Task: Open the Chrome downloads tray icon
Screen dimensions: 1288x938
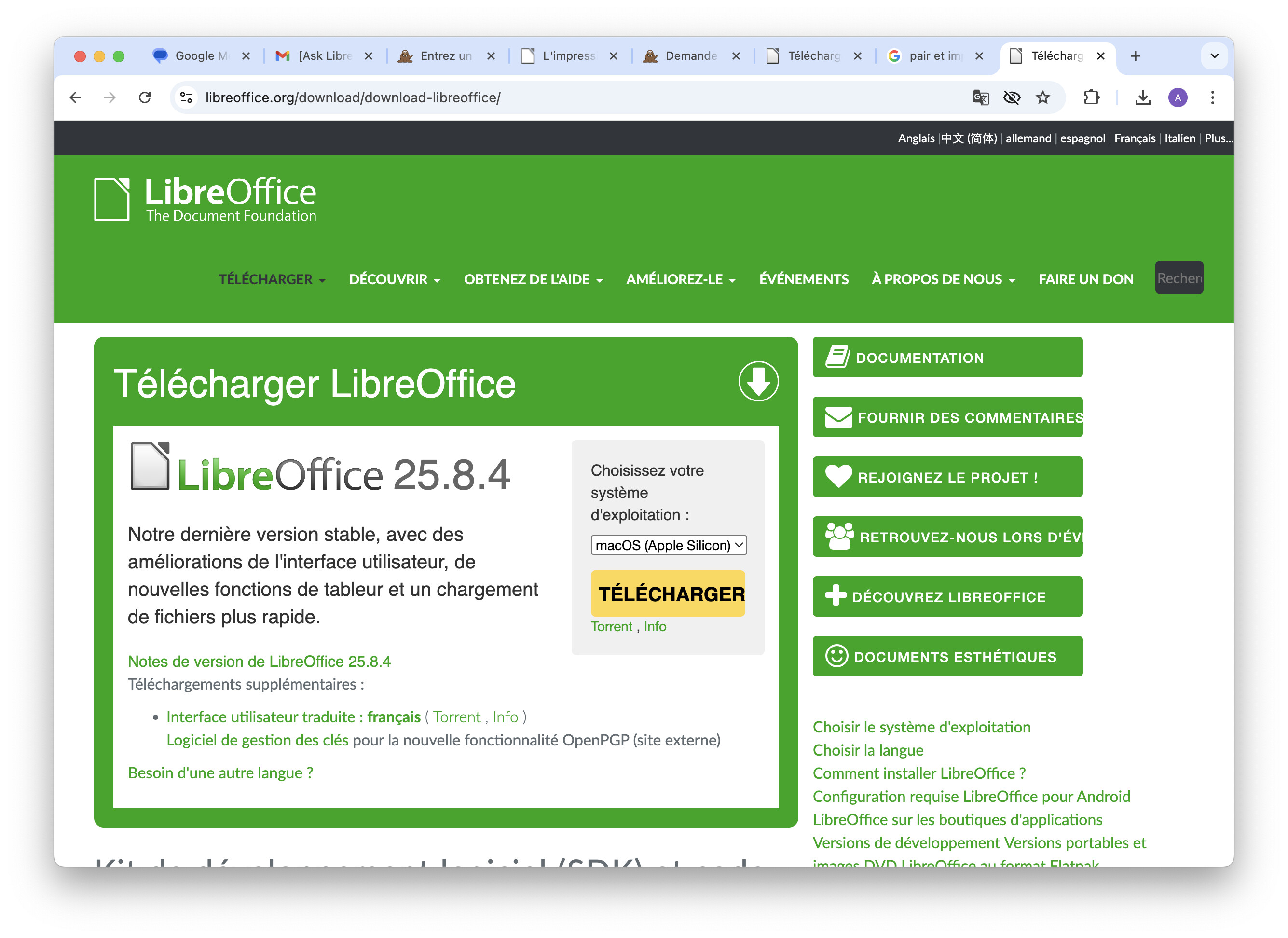Action: pos(1143,98)
